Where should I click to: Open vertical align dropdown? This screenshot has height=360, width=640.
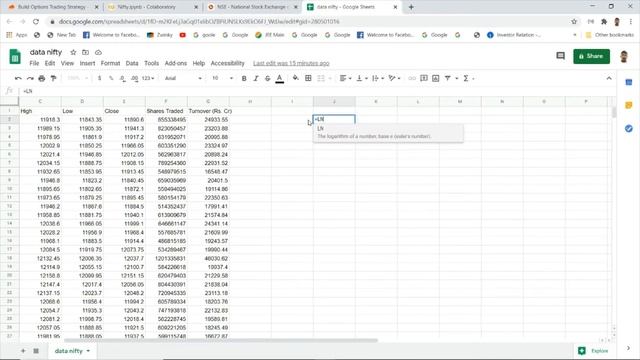click(362, 78)
